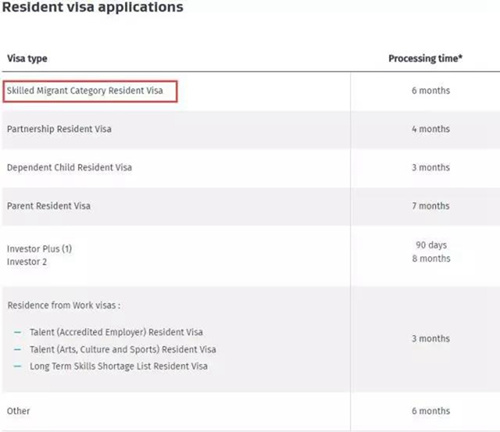Open Talent (Arts, Culture and Sports) Resident Visa
Viewport: 500px width, 432px height.
click(x=123, y=349)
